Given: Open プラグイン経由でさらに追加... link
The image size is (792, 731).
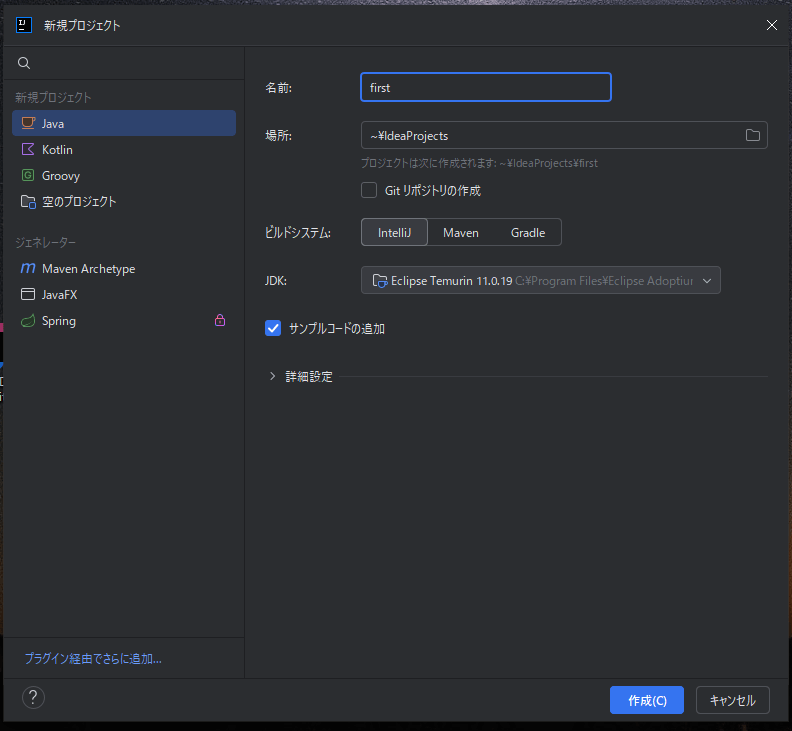Looking at the screenshot, I should (93, 658).
